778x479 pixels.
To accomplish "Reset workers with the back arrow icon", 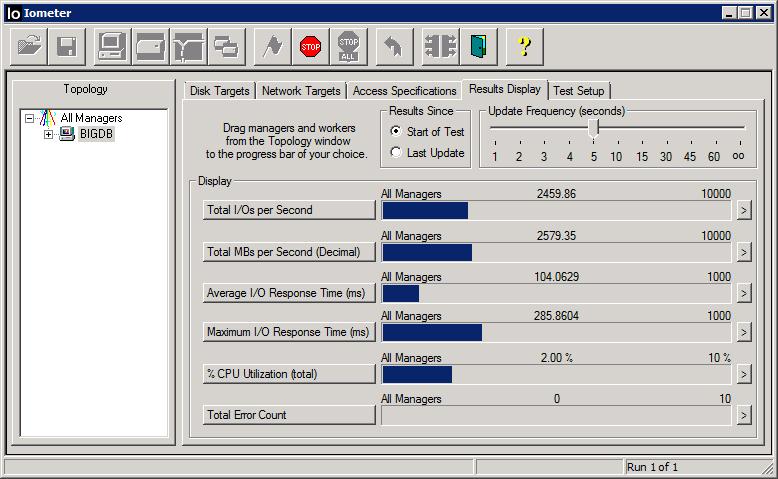I will (394, 47).
